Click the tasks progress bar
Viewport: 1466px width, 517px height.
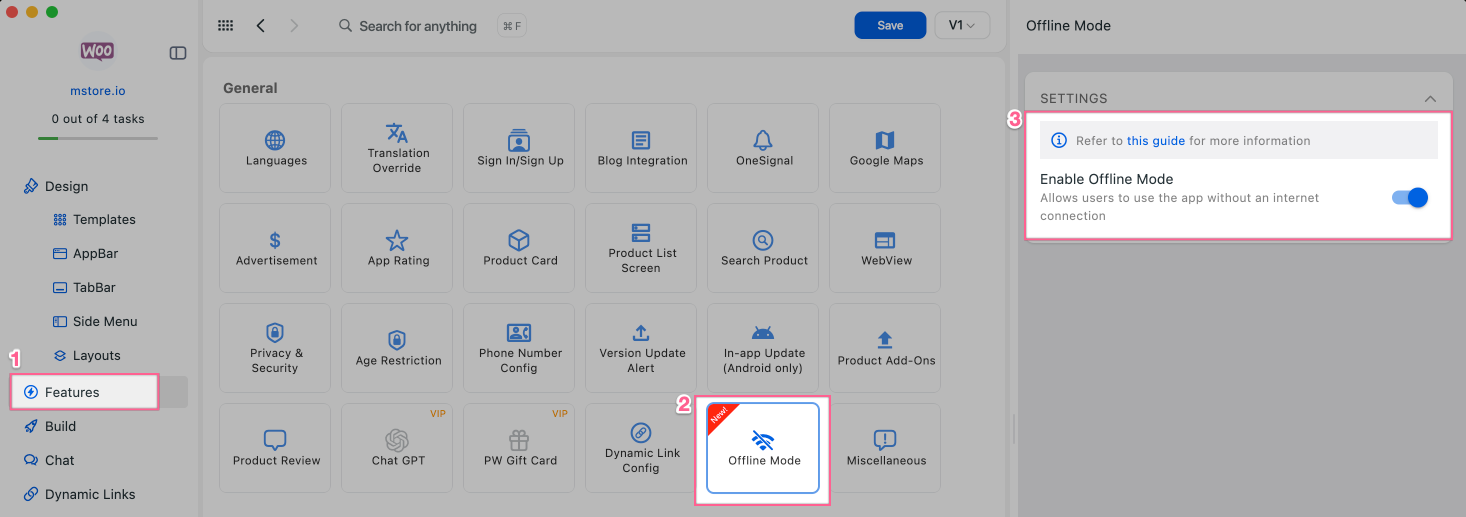point(98,138)
